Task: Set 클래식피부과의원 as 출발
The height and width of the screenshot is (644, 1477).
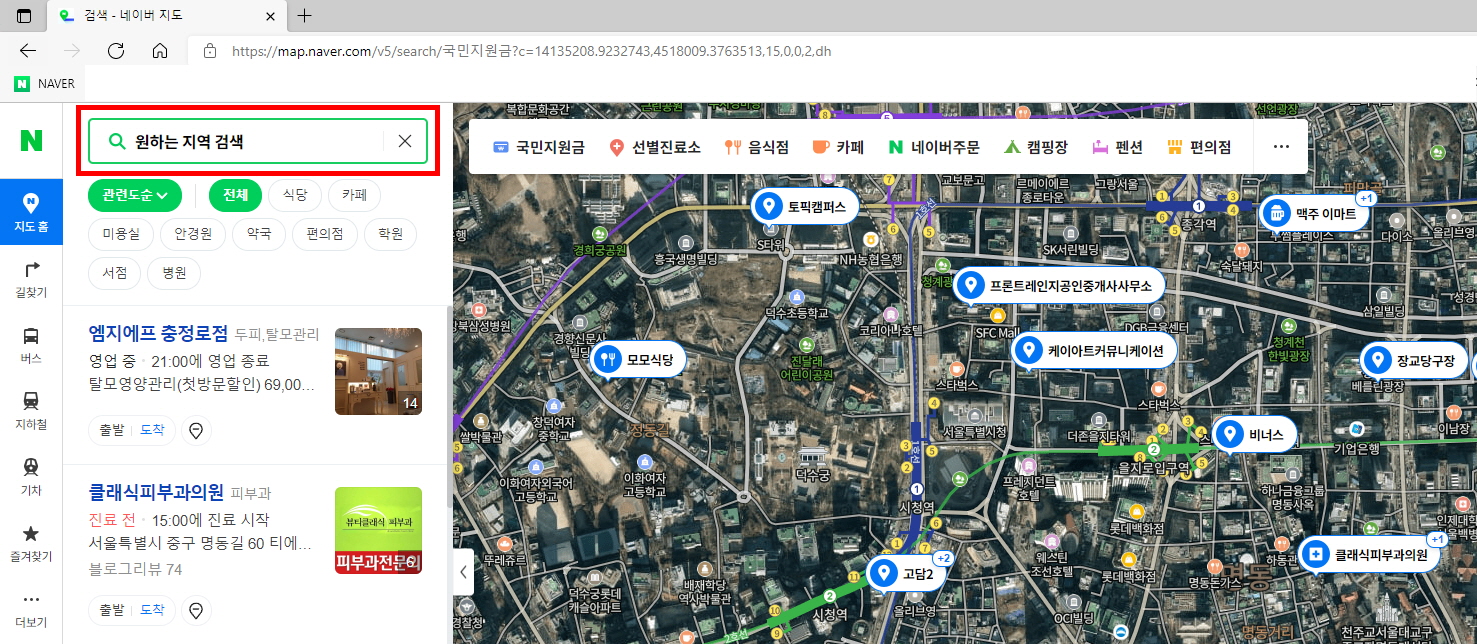Action: 111,610
